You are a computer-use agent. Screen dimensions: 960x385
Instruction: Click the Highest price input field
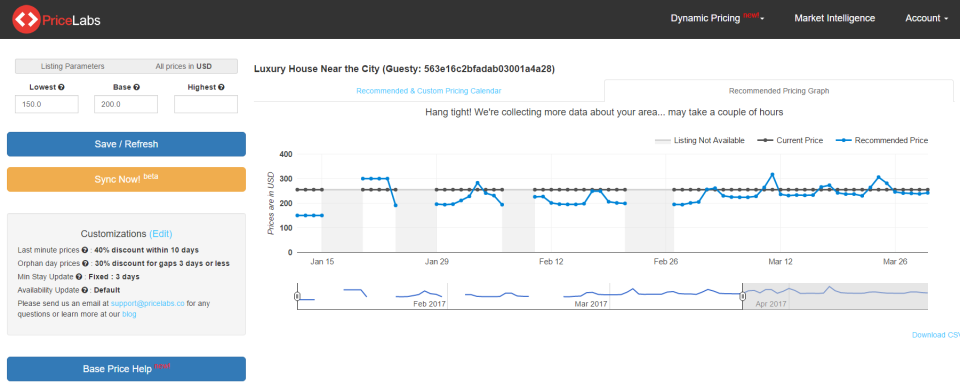click(206, 104)
